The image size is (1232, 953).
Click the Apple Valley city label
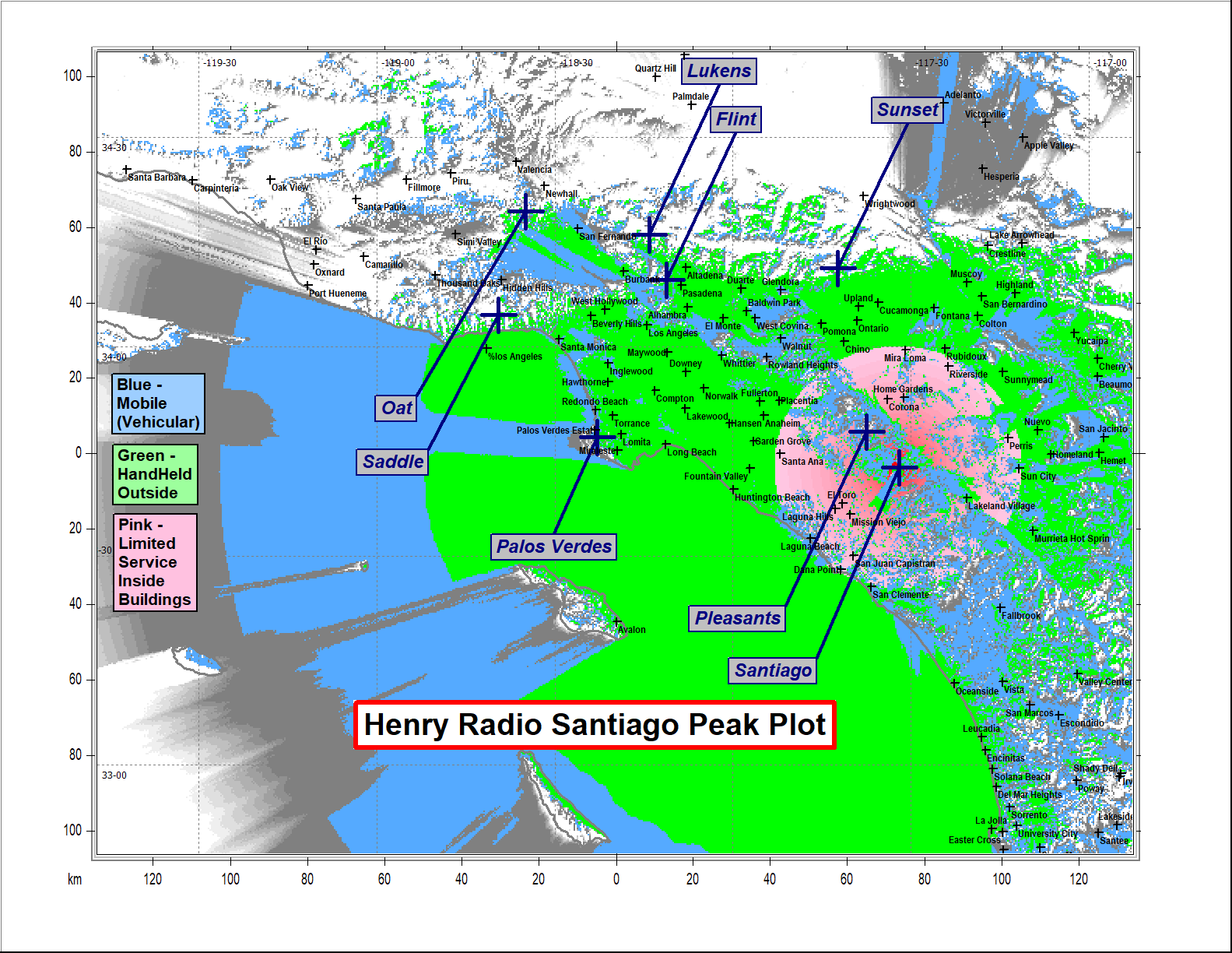pyautogui.click(x=1049, y=146)
